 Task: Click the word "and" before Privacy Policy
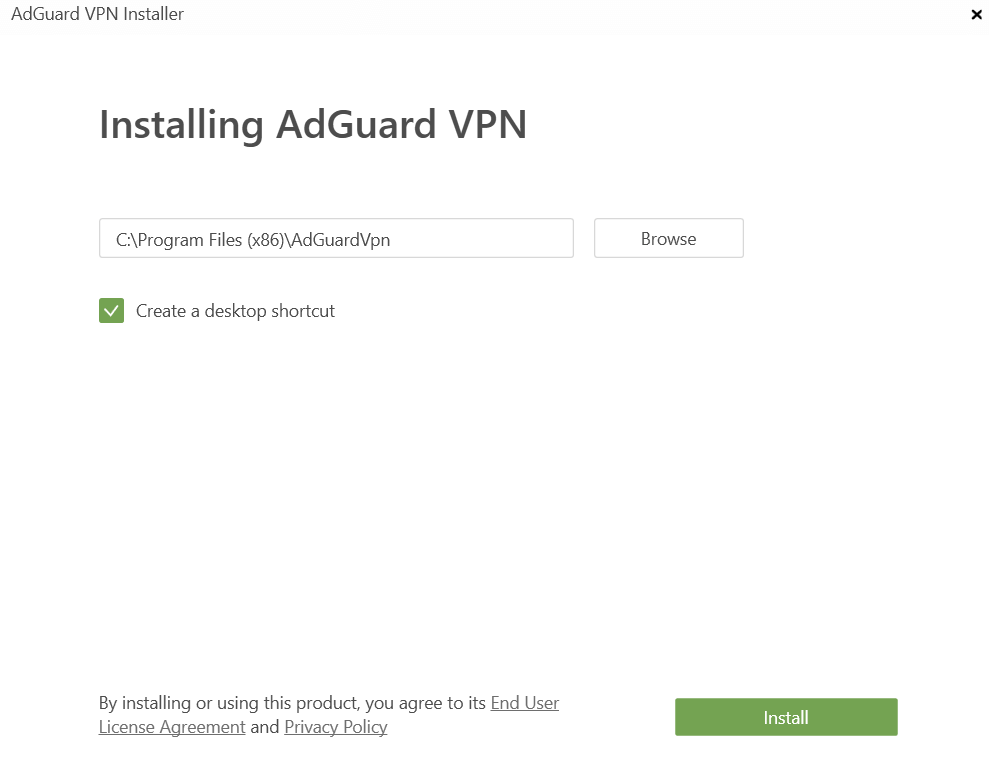[x=265, y=727]
